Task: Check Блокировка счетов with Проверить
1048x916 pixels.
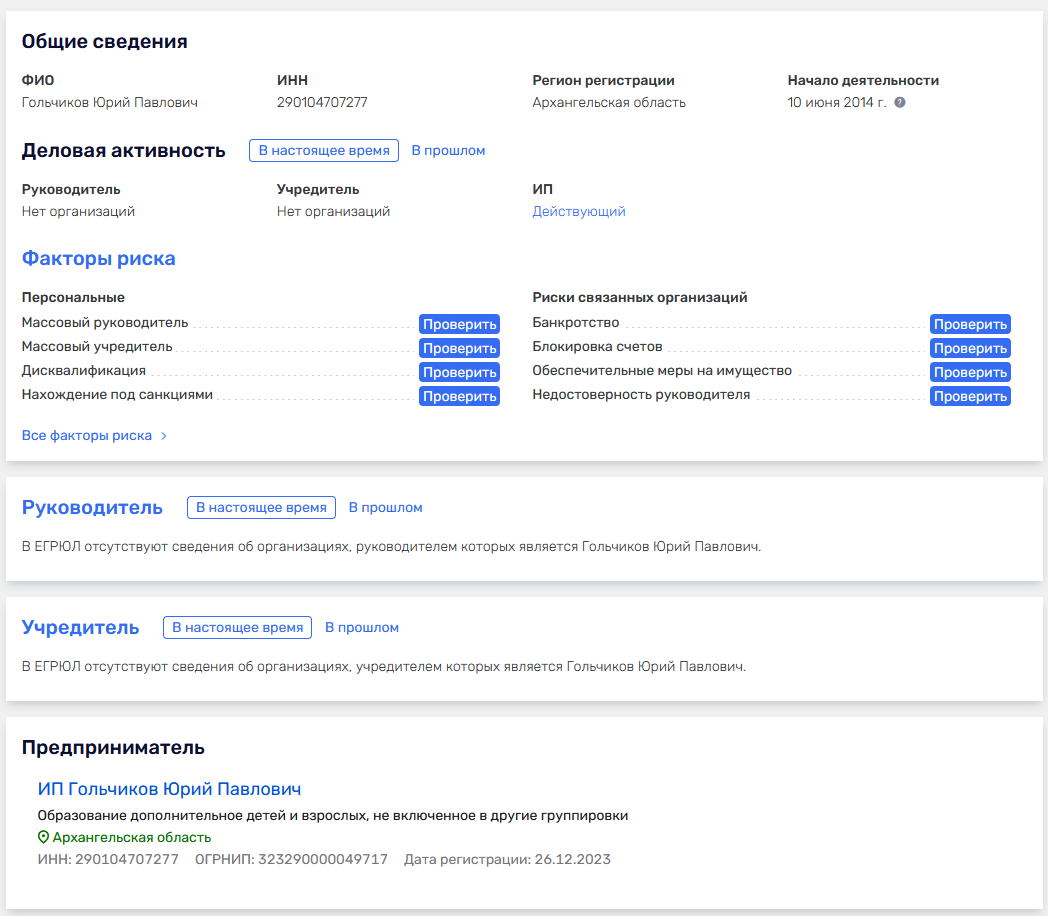Action: coord(970,347)
